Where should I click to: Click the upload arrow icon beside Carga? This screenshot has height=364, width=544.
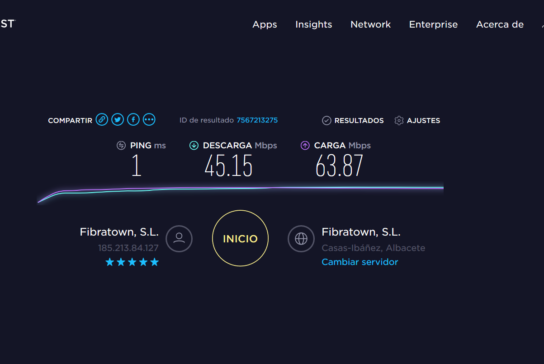click(x=305, y=145)
